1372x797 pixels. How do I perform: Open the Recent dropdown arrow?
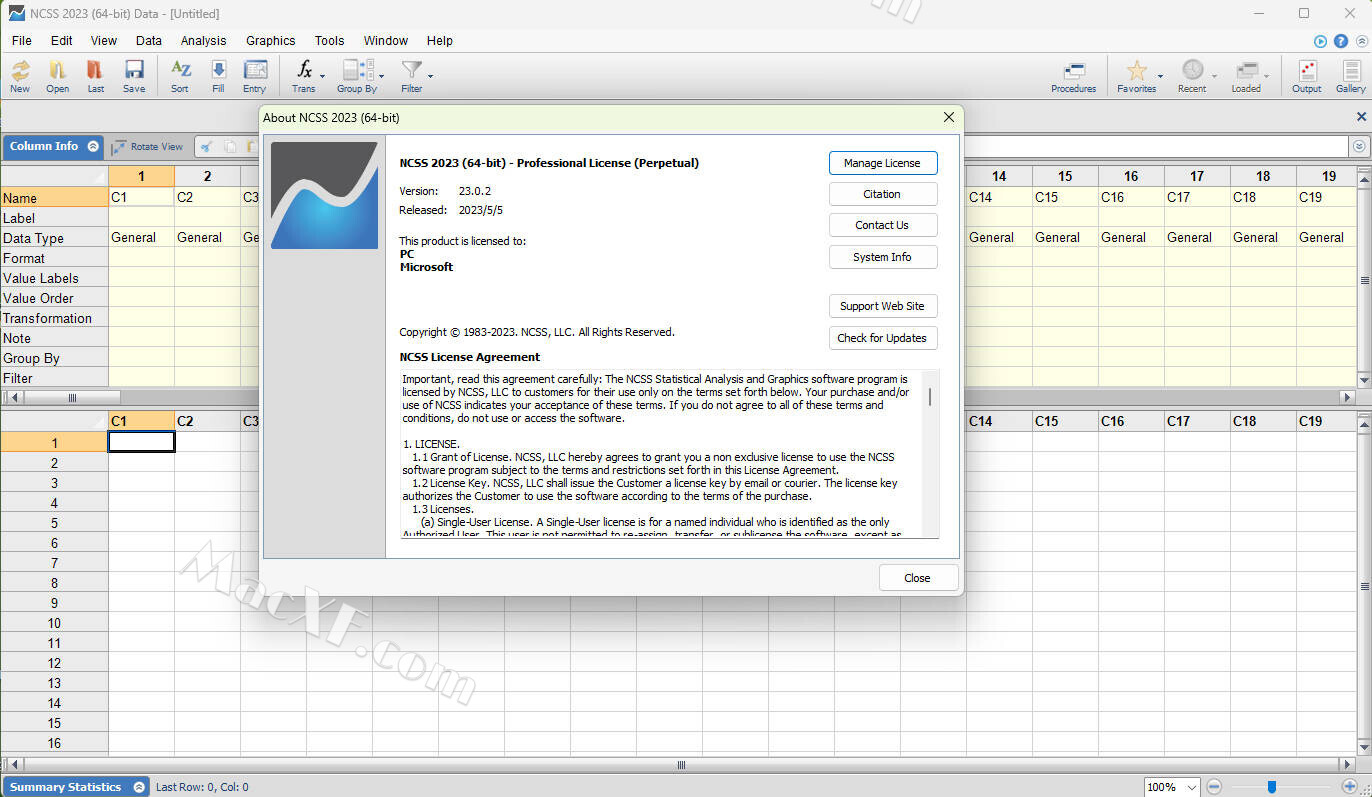point(1214,76)
